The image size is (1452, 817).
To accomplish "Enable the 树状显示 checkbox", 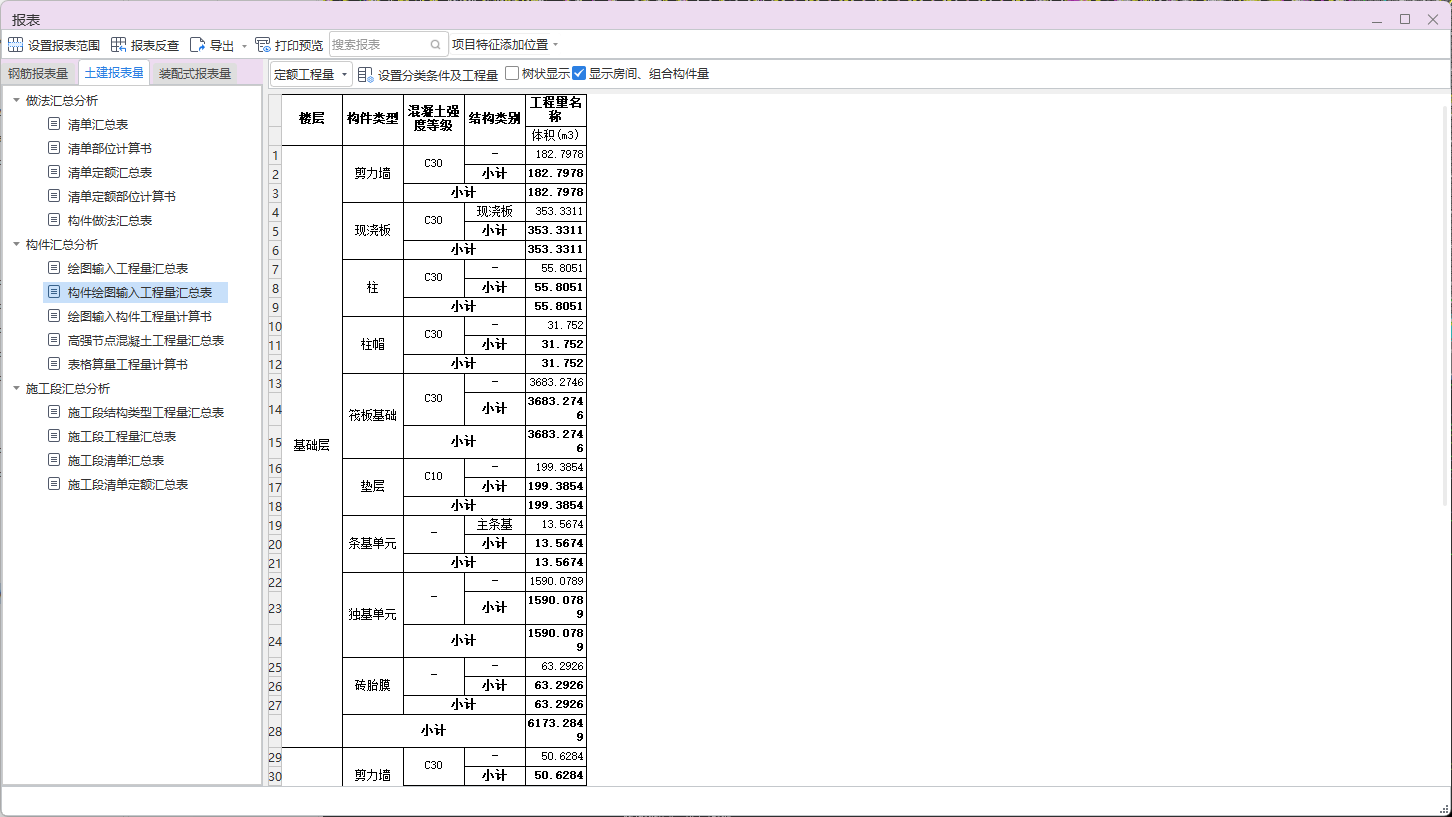I will click(x=512, y=73).
